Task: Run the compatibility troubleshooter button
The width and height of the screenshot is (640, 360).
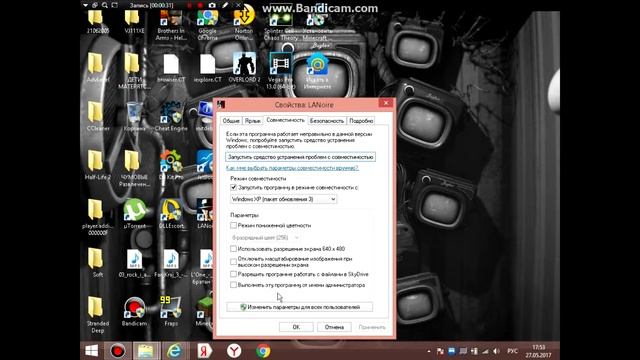Action: [x=300, y=157]
